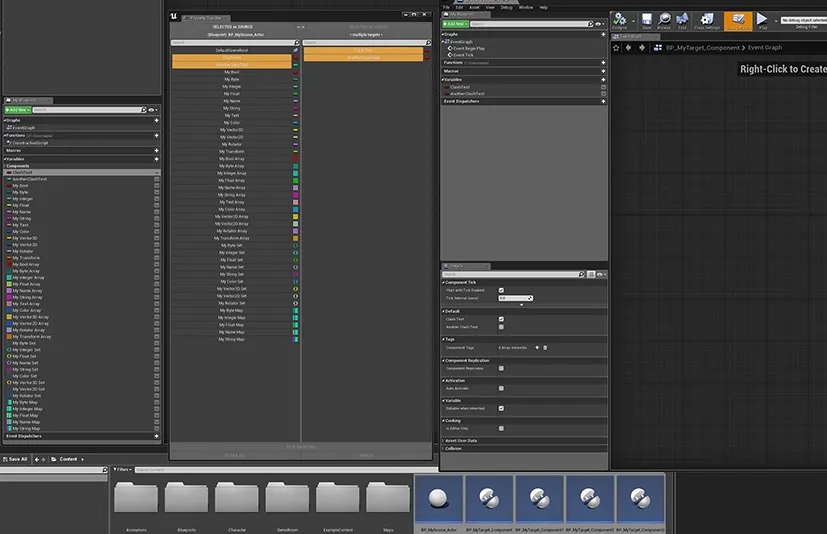Click the Compile toolbar icon

621,21
